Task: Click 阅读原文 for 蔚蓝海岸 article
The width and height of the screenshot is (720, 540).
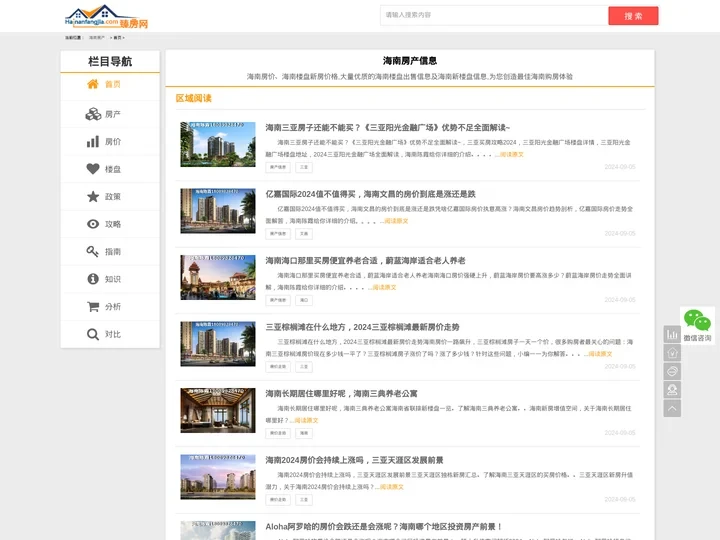Action: pyautogui.click(x=384, y=287)
